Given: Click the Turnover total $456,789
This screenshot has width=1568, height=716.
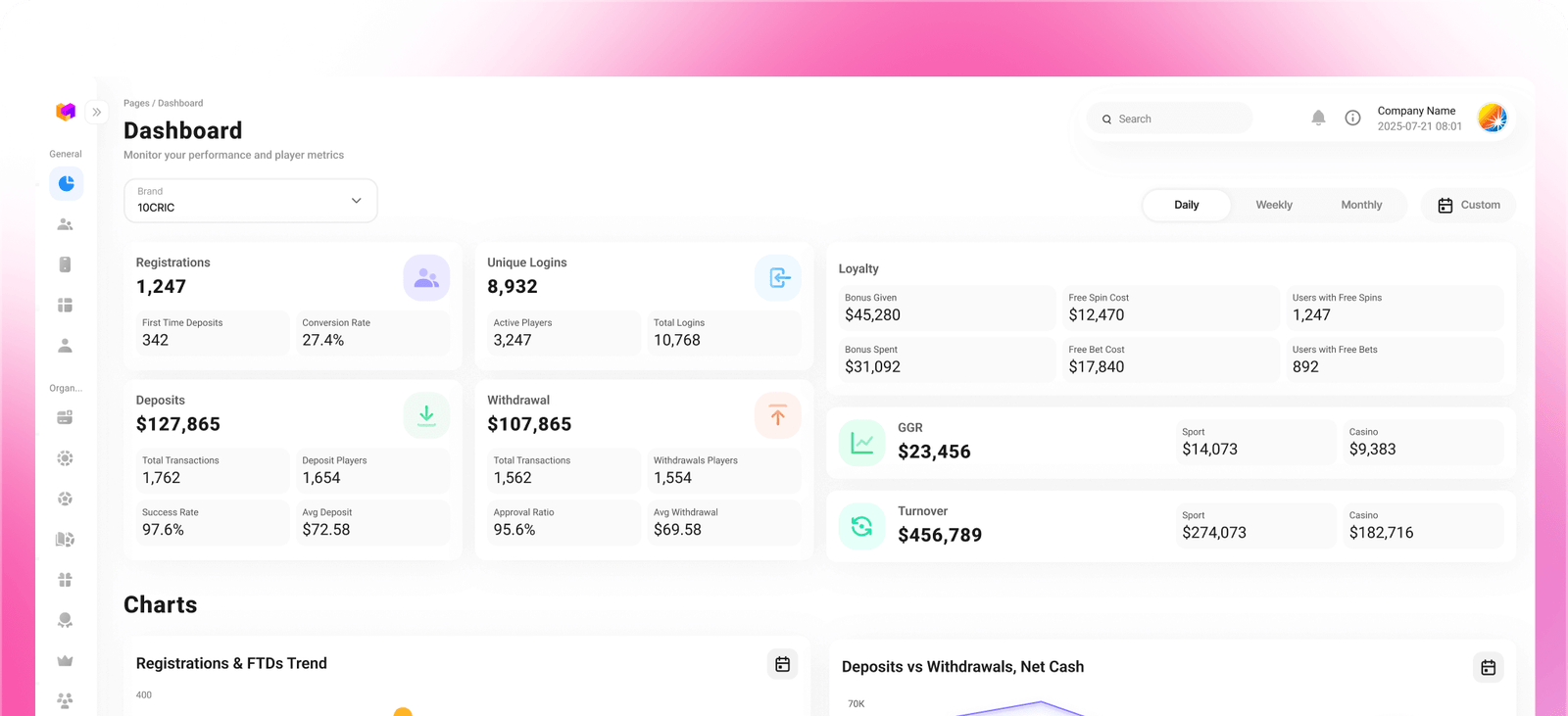Looking at the screenshot, I should pyautogui.click(x=940, y=535).
